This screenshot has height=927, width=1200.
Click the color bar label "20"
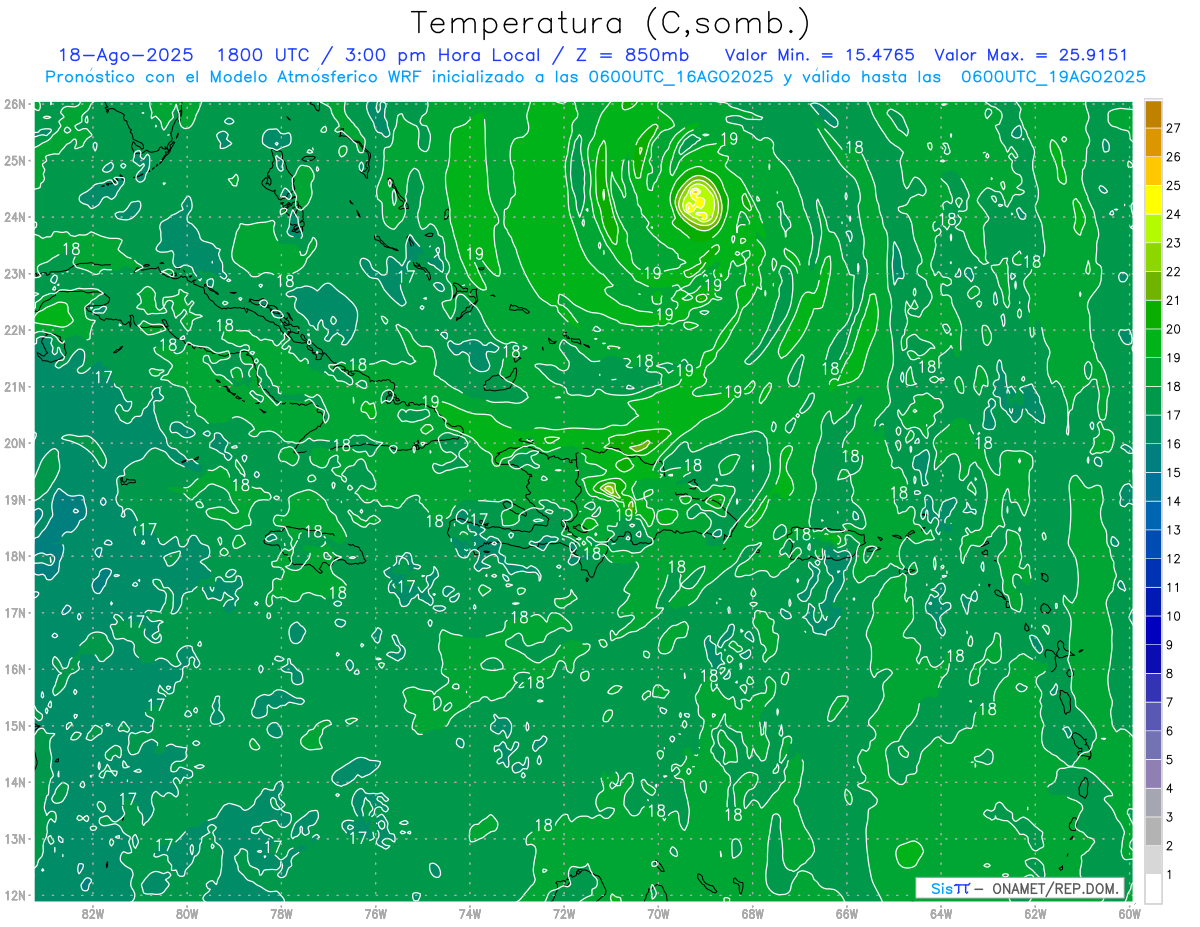pyautogui.click(x=1174, y=328)
